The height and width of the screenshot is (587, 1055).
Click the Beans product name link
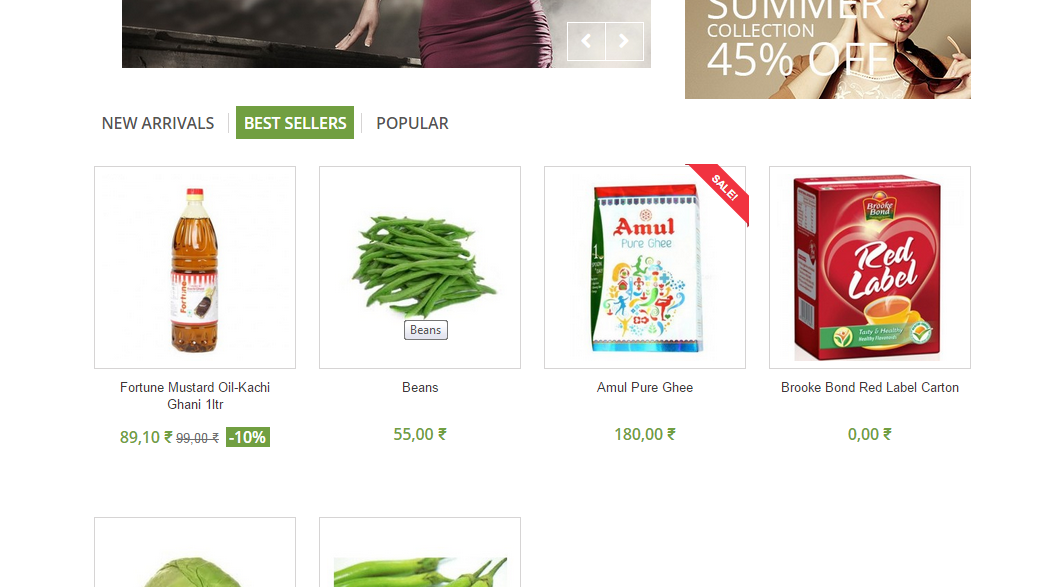[420, 388]
